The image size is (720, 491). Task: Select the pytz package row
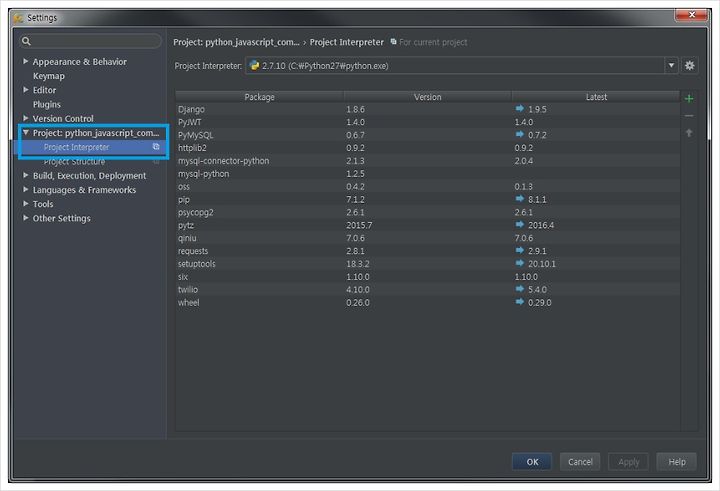tap(428, 225)
